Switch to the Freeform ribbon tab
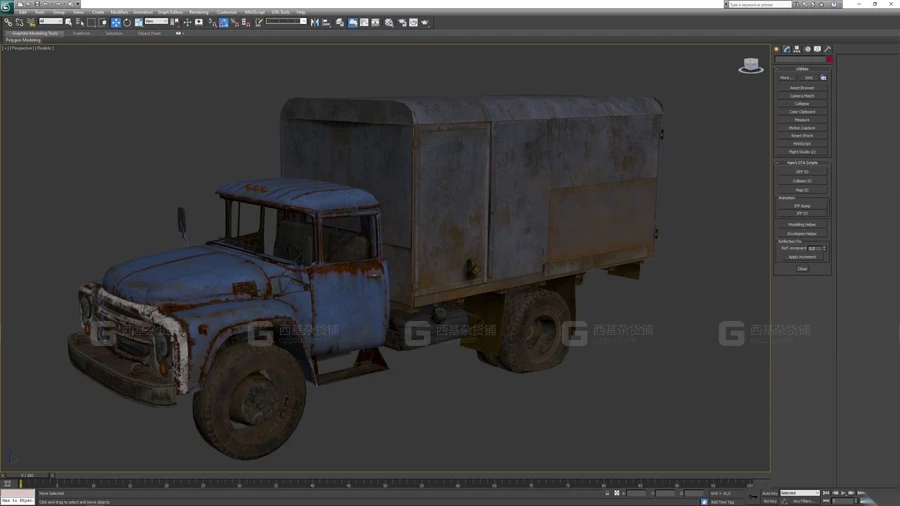The image size is (900, 506). coord(82,33)
